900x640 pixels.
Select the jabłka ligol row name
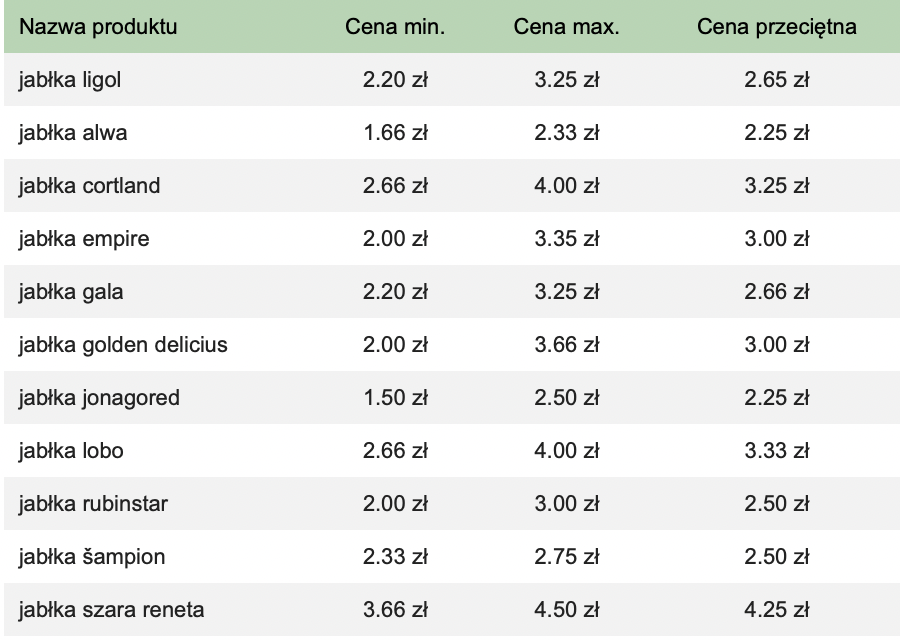pyautogui.click(x=69, y=80)
